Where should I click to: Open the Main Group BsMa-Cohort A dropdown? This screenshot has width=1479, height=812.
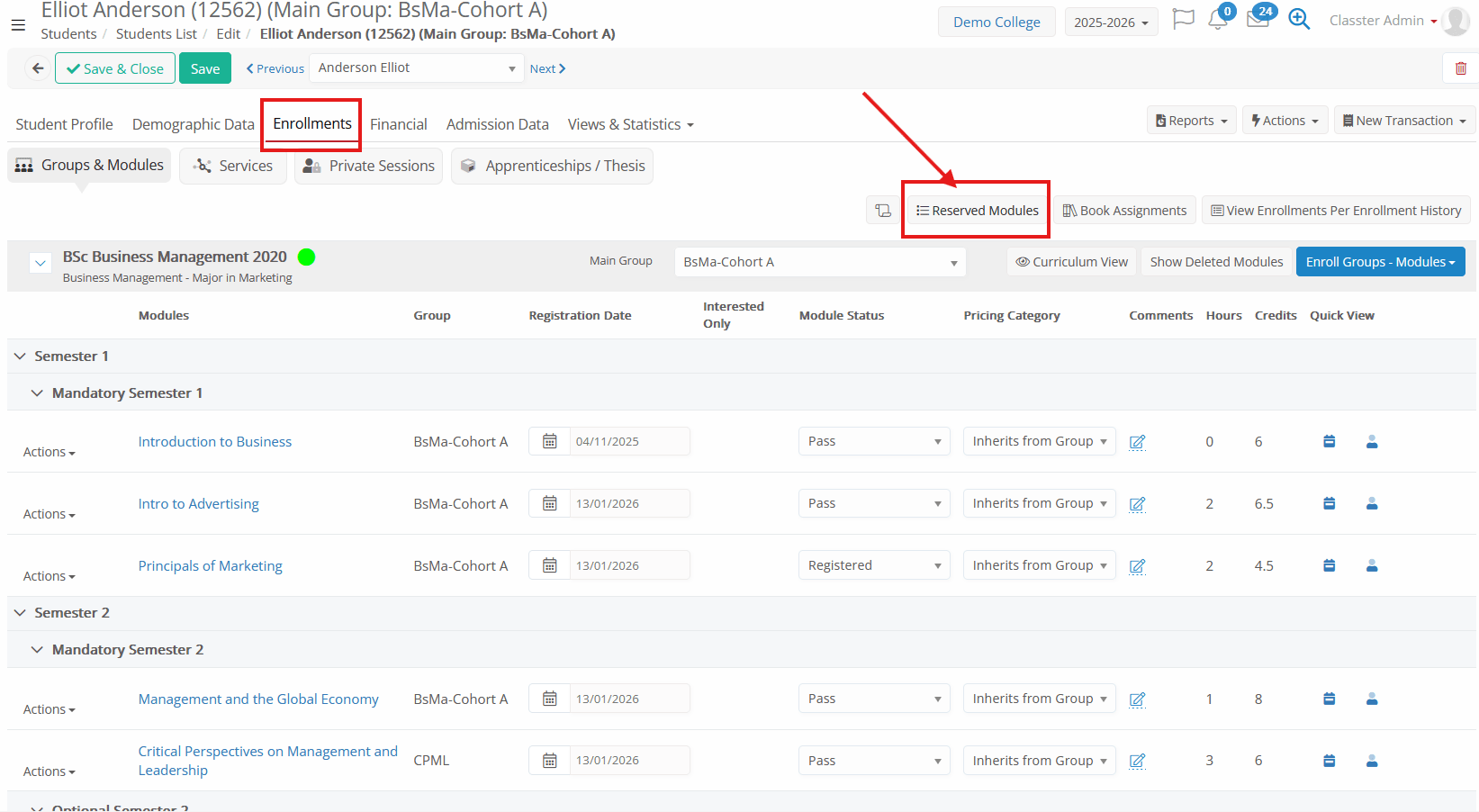point(819,262)
